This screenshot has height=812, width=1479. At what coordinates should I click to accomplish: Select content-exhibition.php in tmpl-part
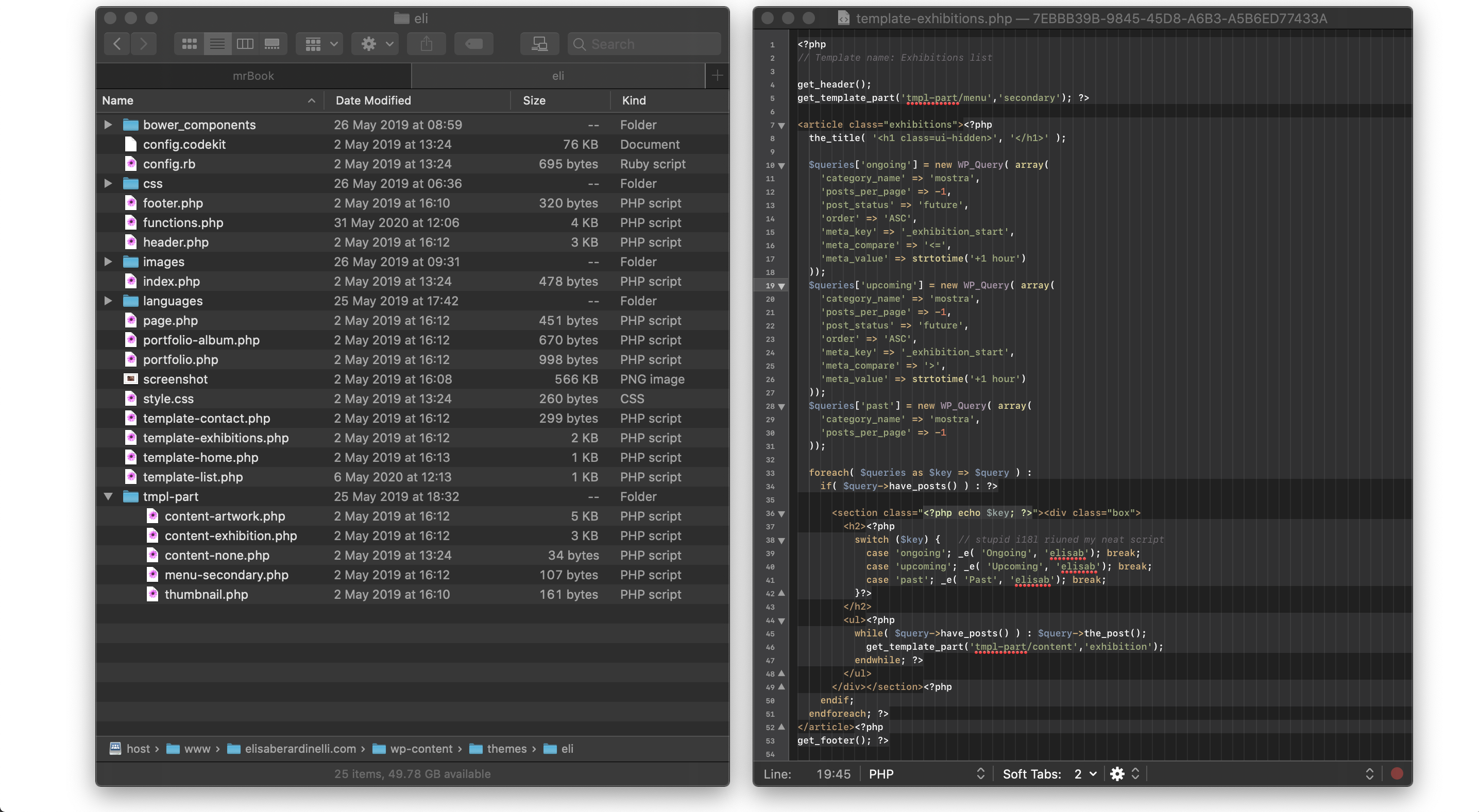tap(412, 535)
